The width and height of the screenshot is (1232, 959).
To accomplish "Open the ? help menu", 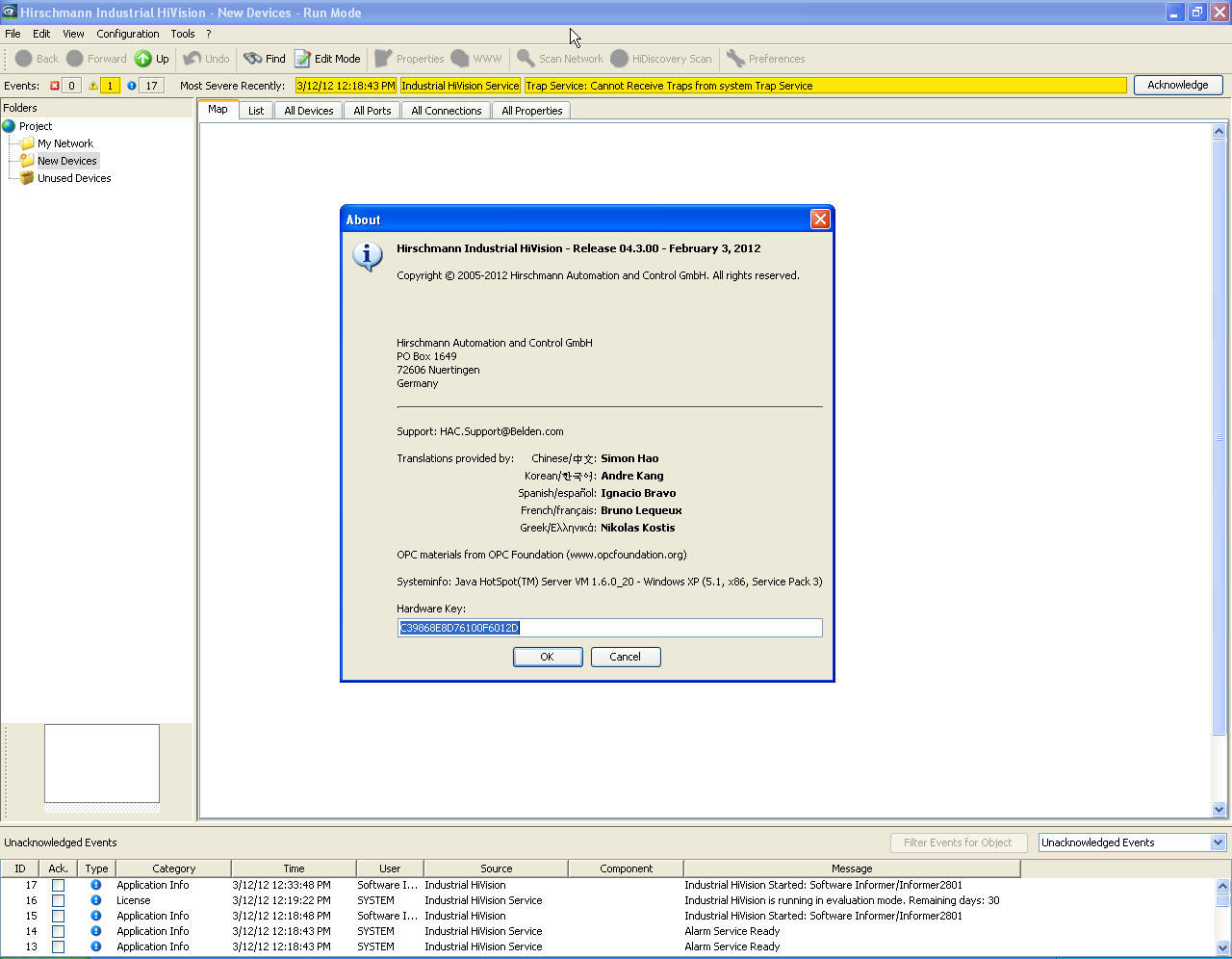I will pyautogui.click(x=208, y=34).
